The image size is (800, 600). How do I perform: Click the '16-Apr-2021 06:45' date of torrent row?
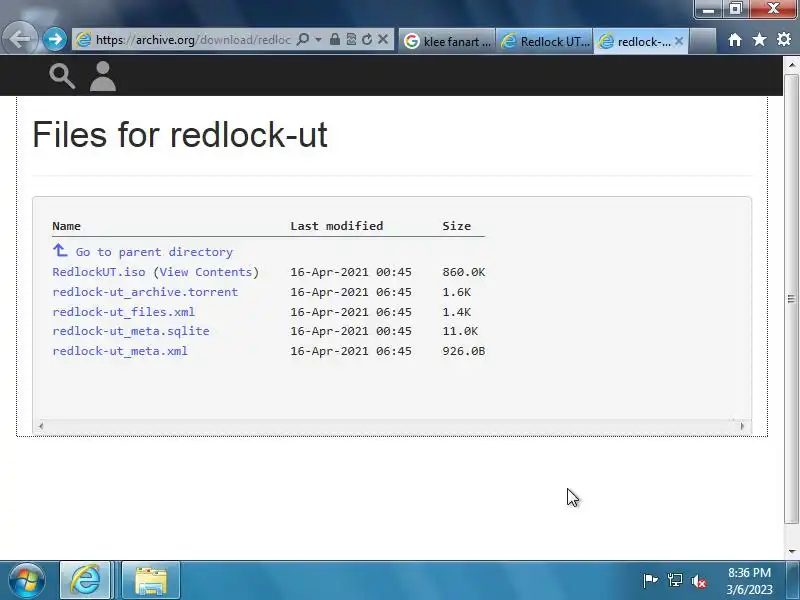[x=351, y=292]
